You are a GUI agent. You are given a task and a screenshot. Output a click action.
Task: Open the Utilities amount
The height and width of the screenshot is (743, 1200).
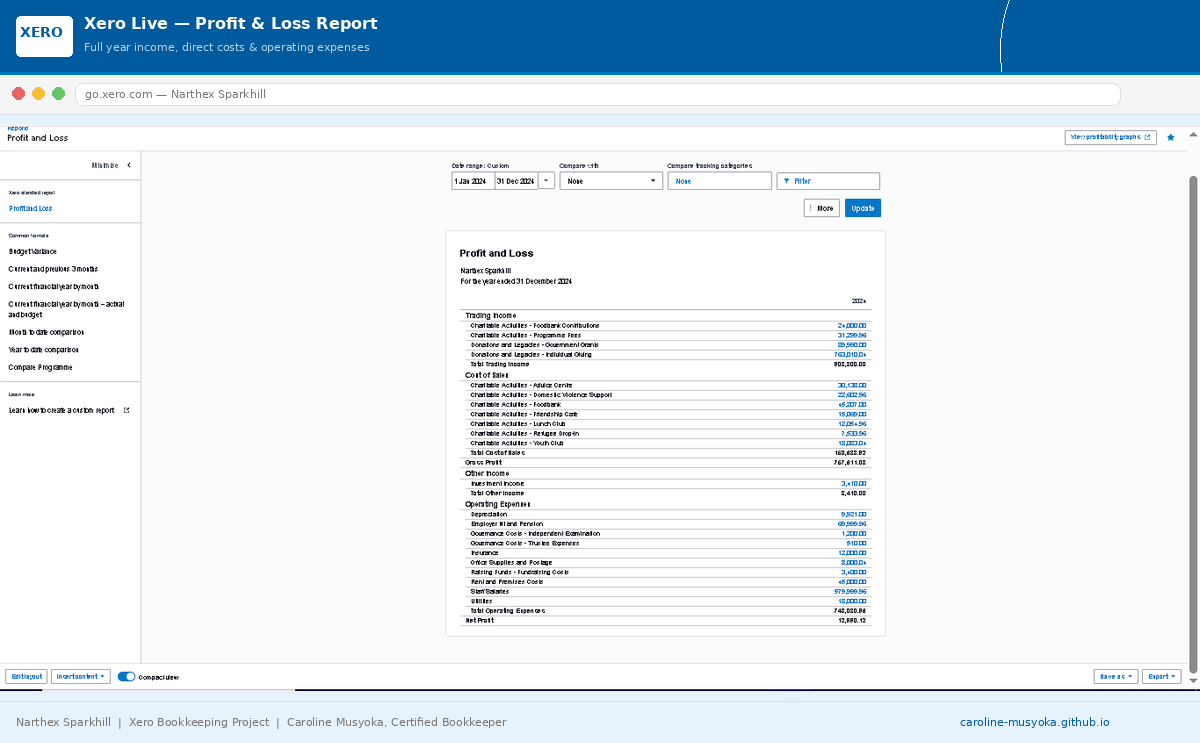(852, 601)
